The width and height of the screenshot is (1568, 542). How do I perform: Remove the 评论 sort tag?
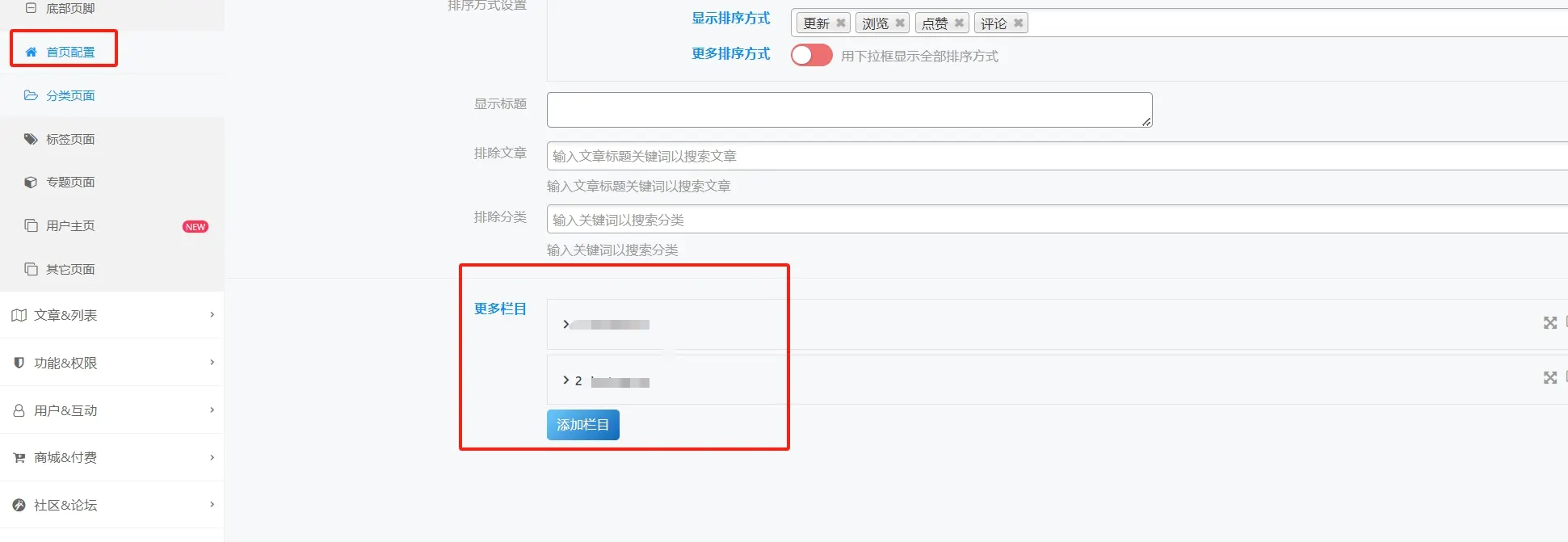coord(1019,23)
